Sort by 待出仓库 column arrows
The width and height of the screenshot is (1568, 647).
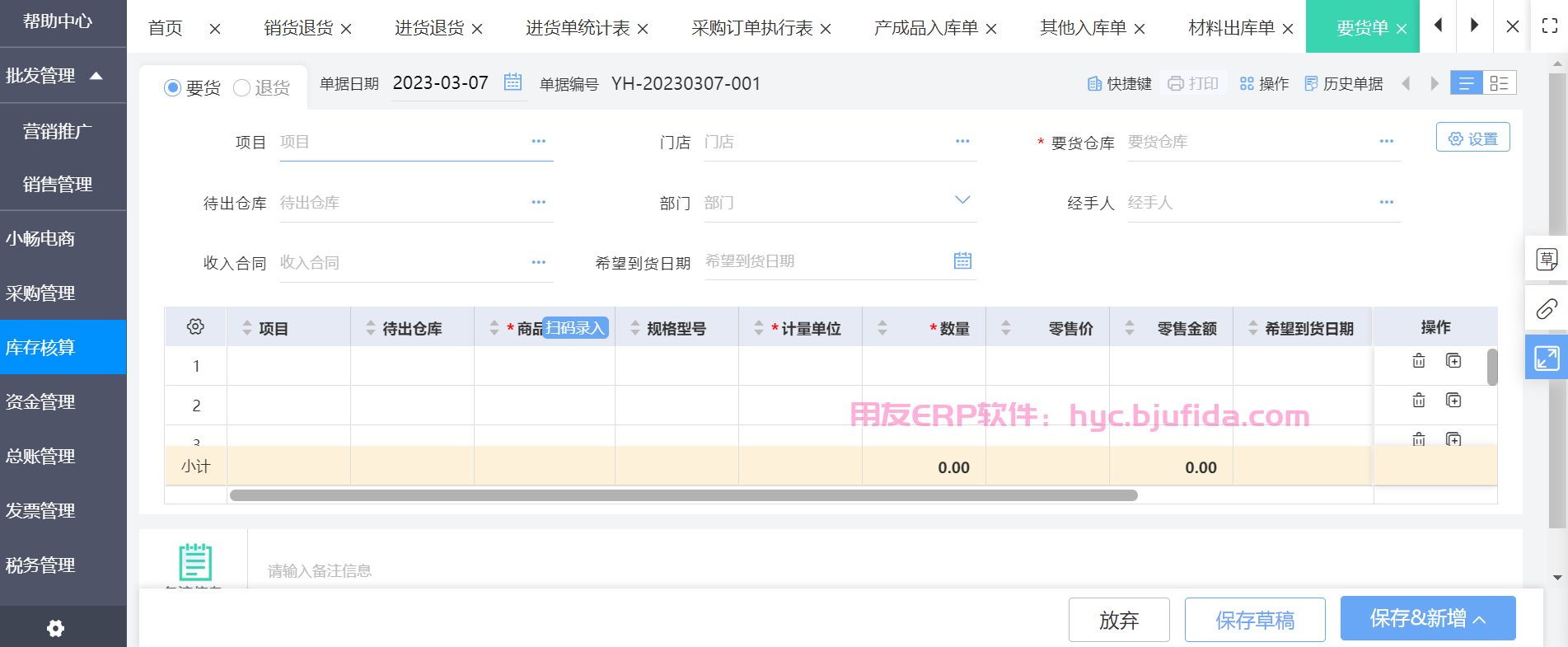371,328
